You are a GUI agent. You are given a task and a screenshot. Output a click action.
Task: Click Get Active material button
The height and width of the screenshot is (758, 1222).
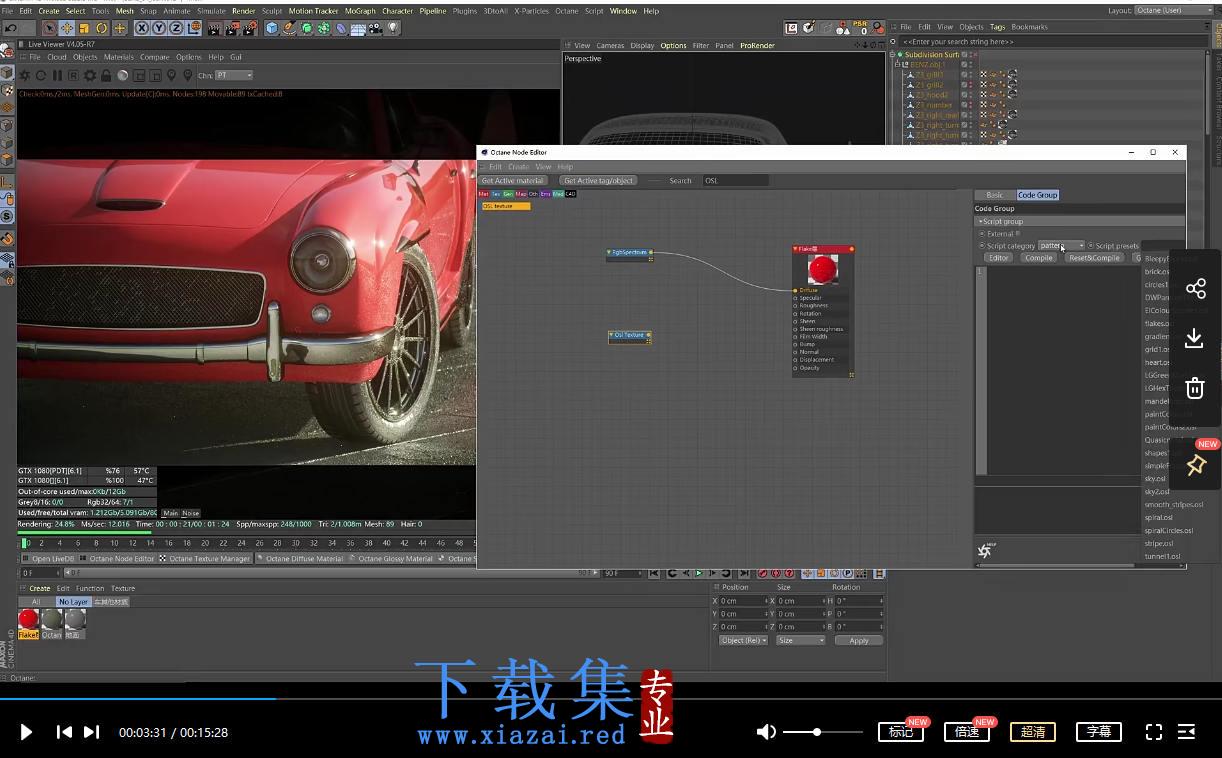[513, 181]
